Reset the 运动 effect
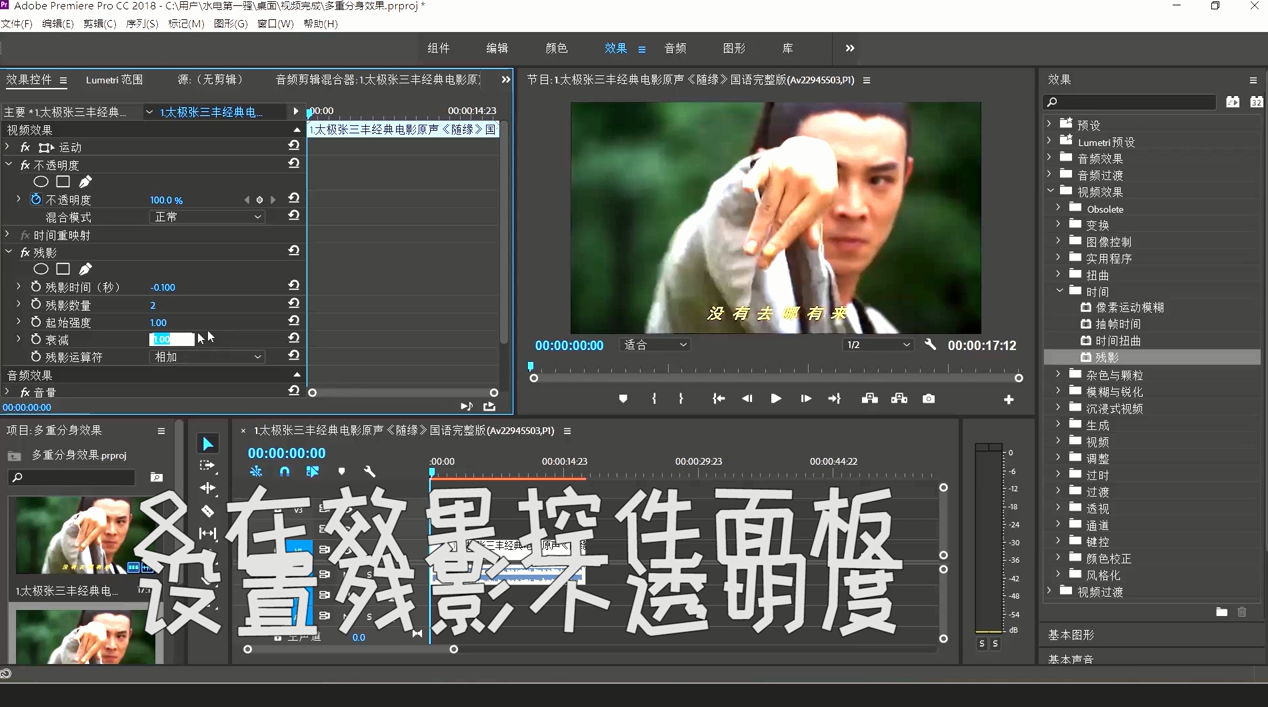This screenshot has height=707, width=1268. [x=294, y=146]
